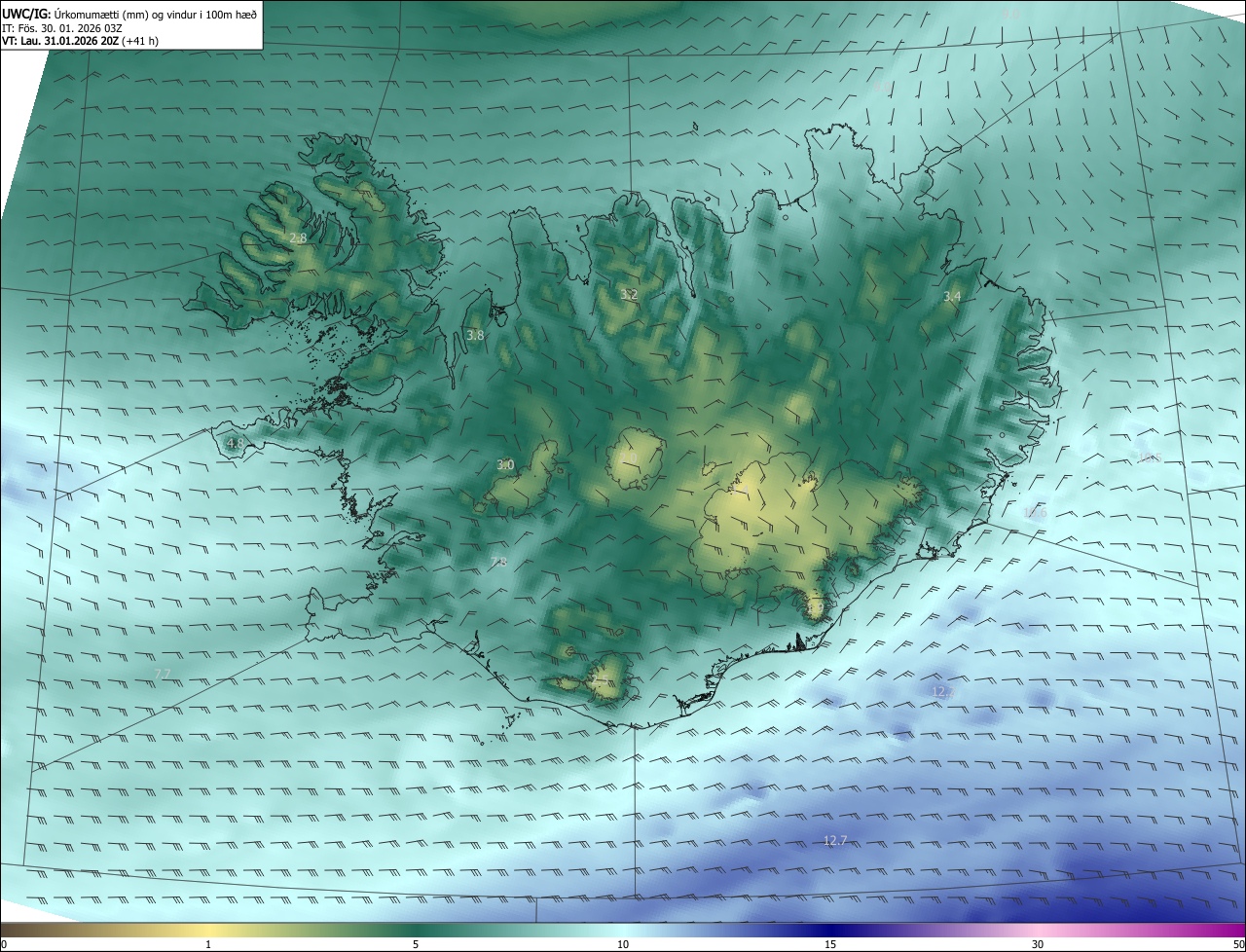Pick the yellow colorbar segment above 1

tap(208, 930)
